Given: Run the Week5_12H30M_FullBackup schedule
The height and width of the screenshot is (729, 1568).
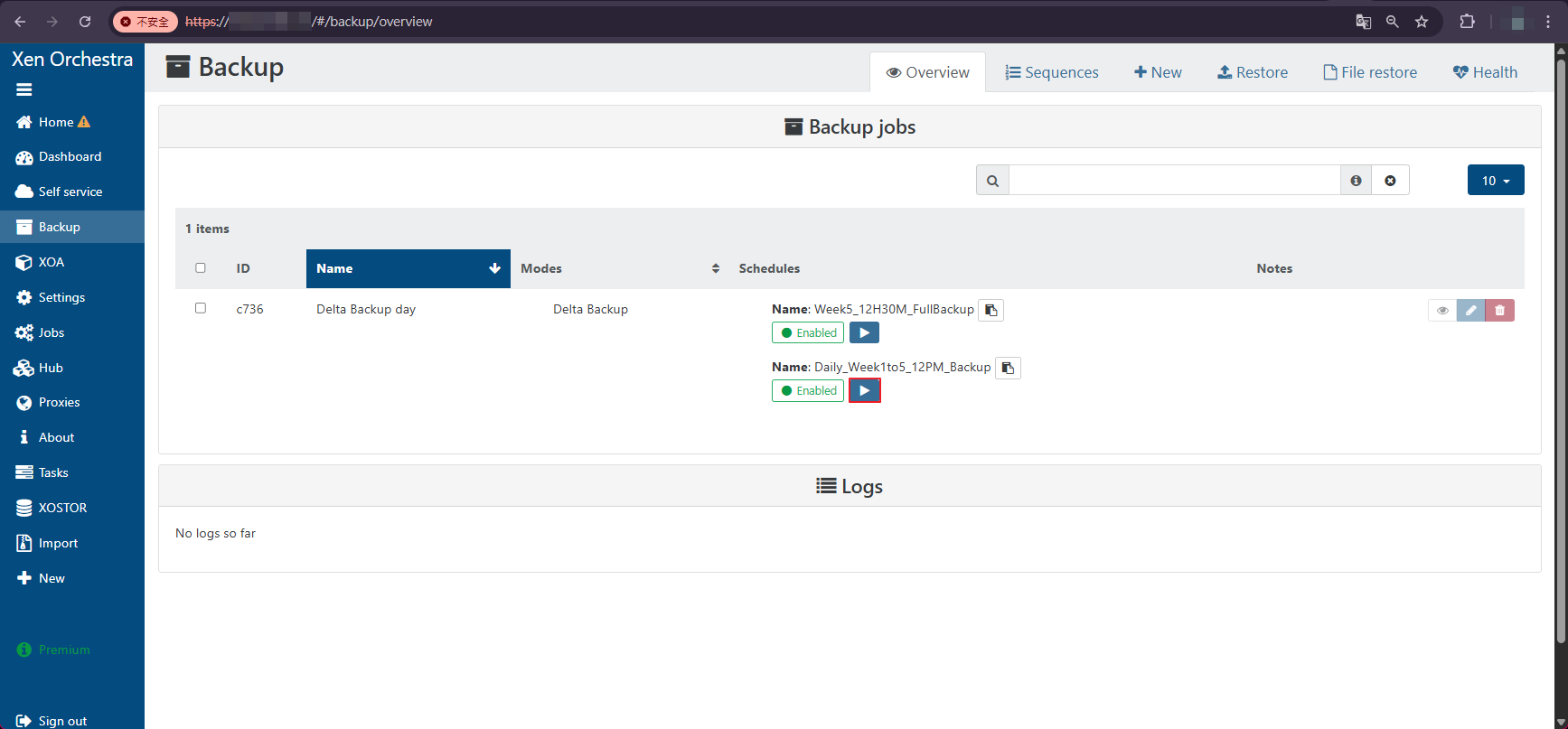Looking at the screenshot, I should [x=865, y=332].
